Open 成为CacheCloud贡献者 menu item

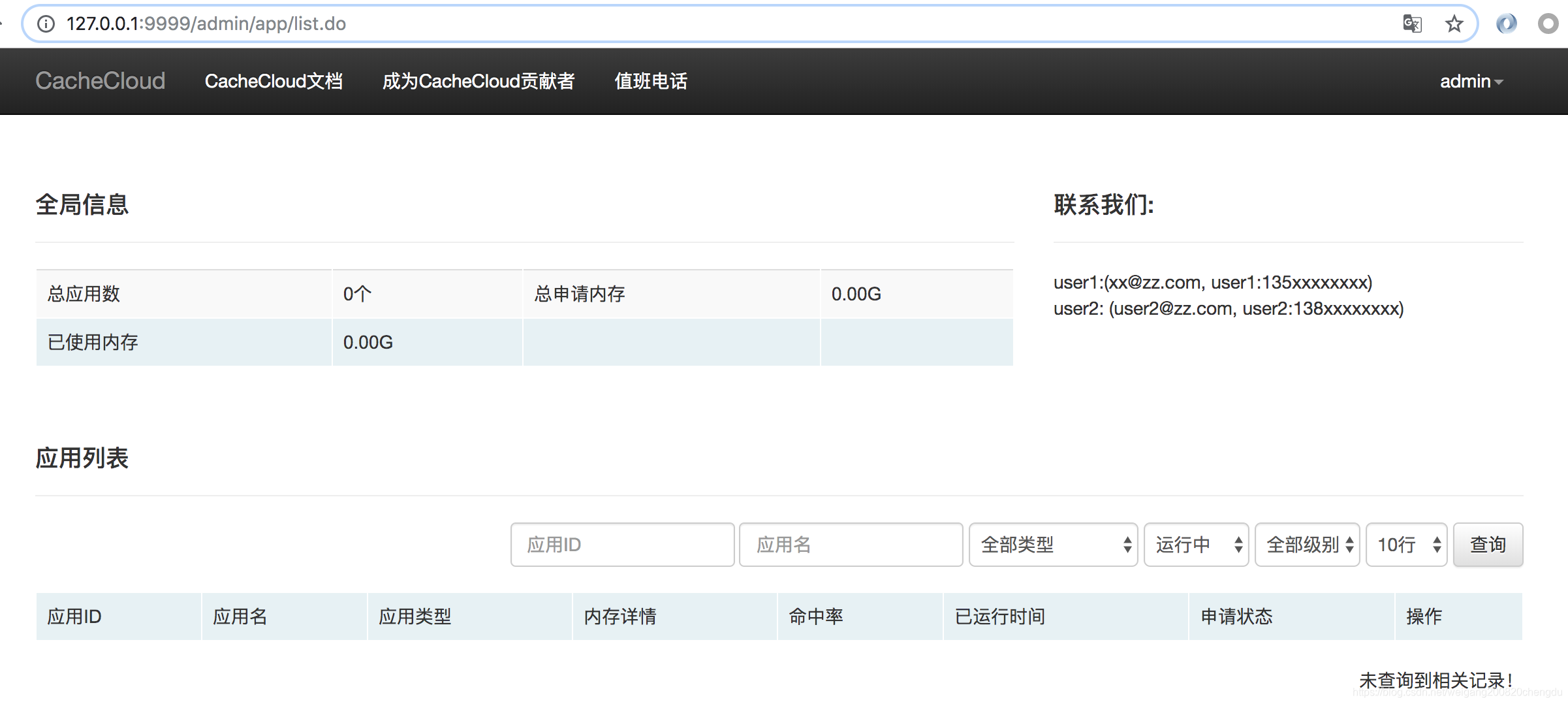click(478, 81)
